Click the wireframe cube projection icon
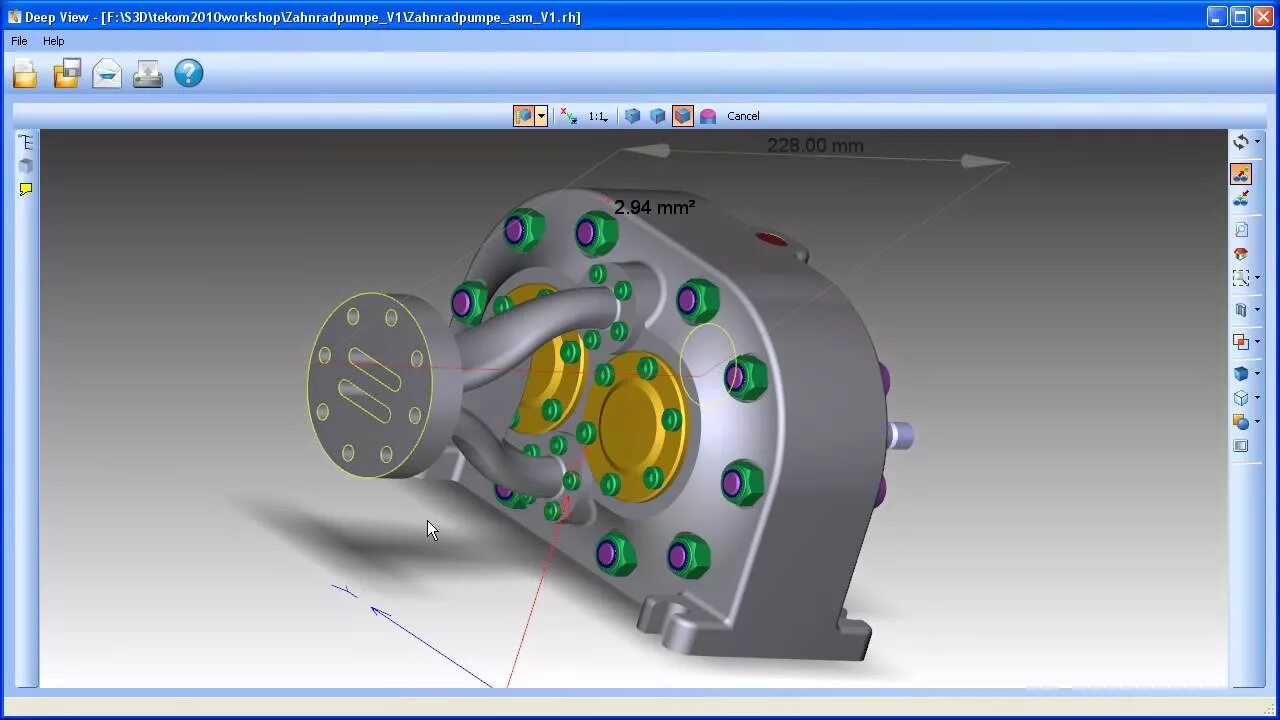Image resolution: width=1280 pixels, height=720 pixels. 1241,398
